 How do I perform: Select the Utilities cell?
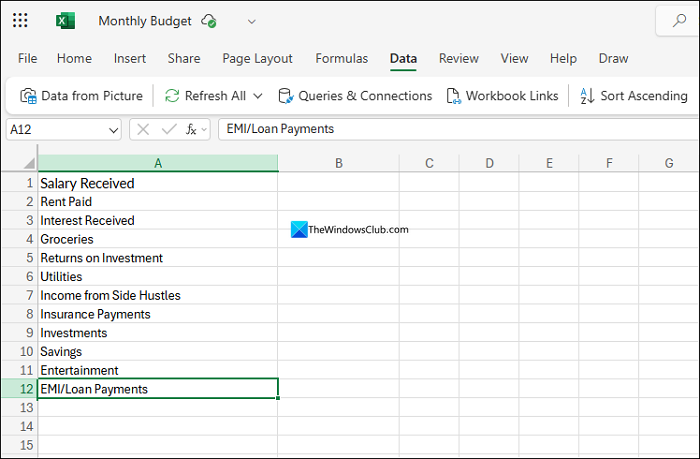click(x=158, y=277)
